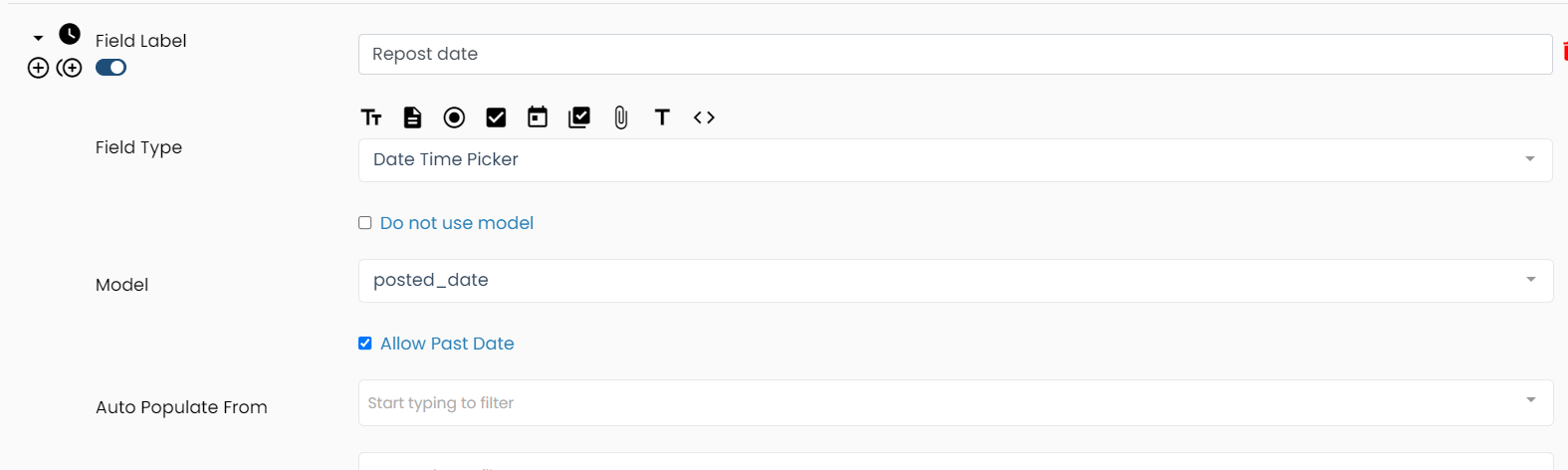
Task: Click into the Repost date label input
Action: pos(954,55)
